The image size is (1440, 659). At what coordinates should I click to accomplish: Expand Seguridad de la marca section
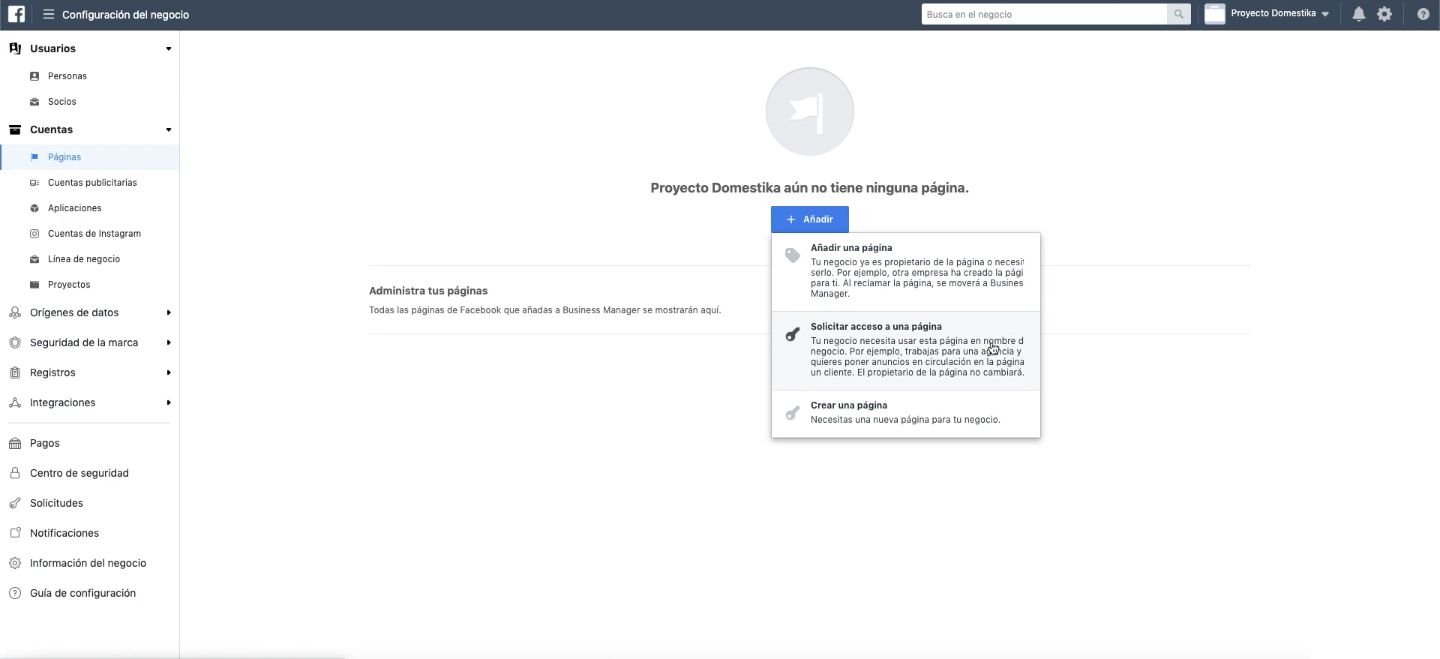(168, 343)
